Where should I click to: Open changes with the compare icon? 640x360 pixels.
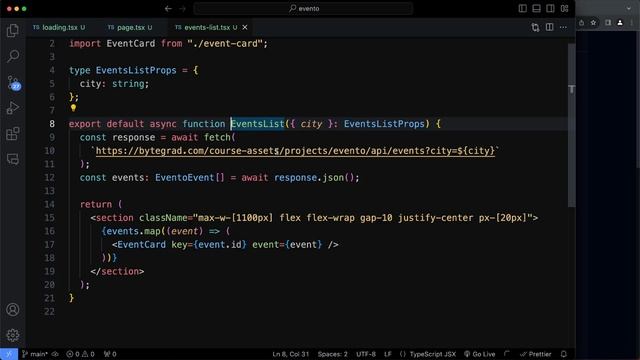pos(535,27)
